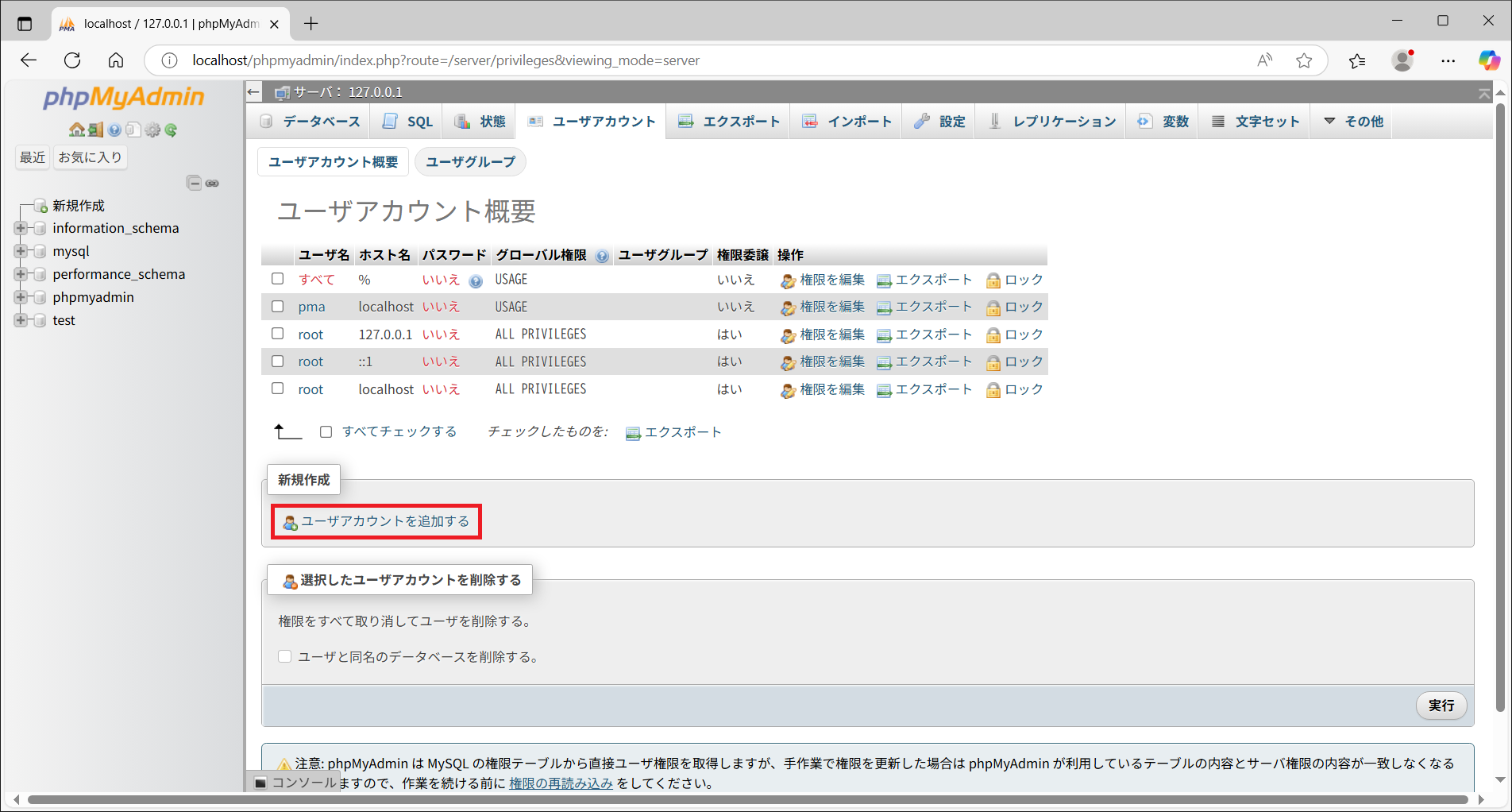Check the box for root 127.0.0.1
This screenshot has width=1512, height=812.
click(x=277, y=334)
